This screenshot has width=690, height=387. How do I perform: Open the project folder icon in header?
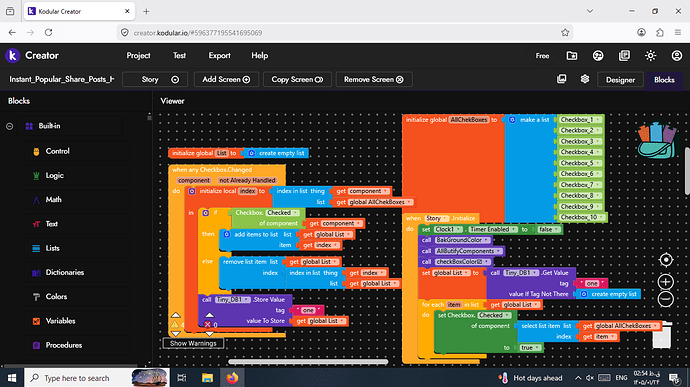pos(572,55)
